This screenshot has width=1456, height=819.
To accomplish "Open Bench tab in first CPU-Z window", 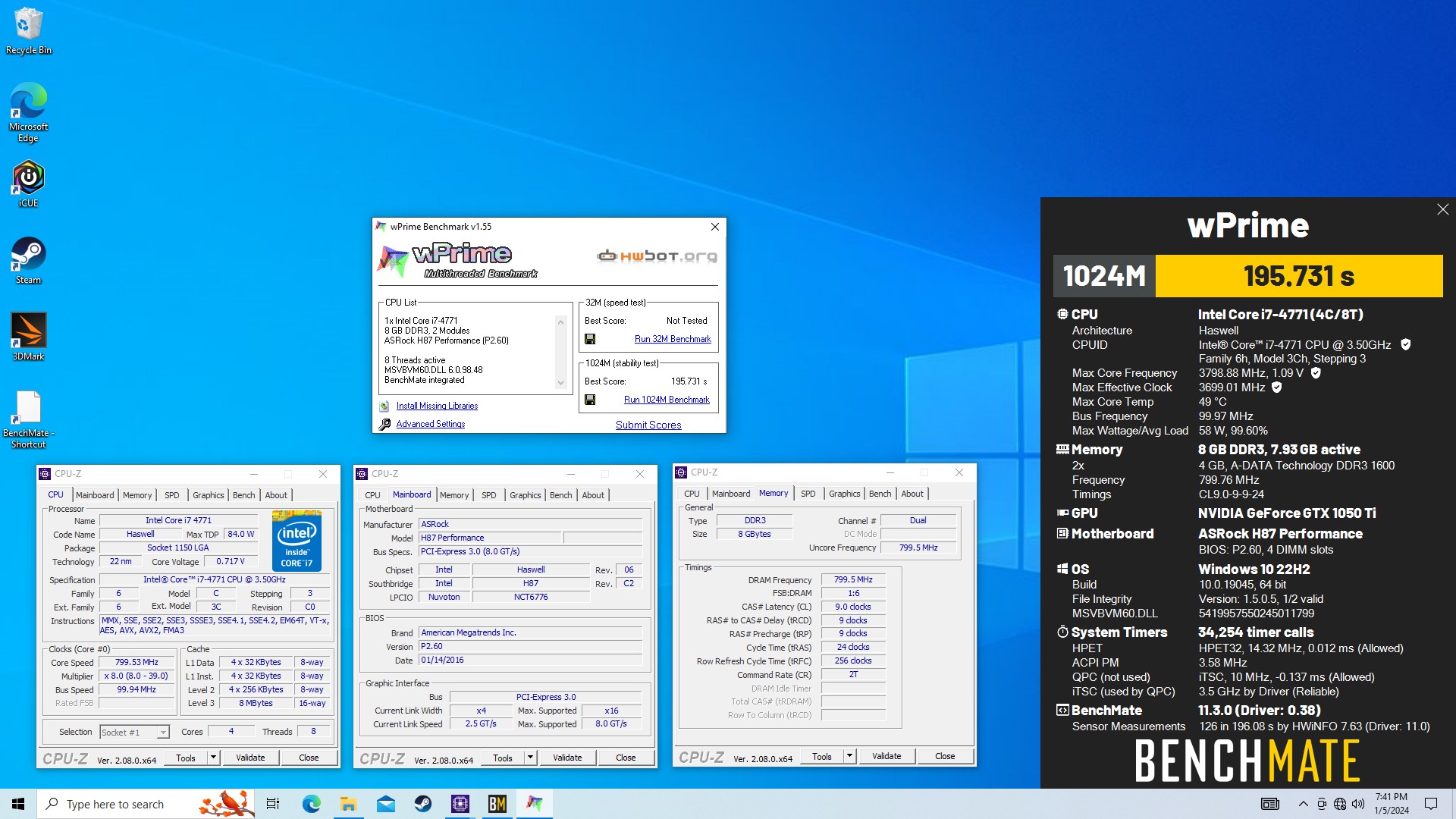I will pos(244,495).
